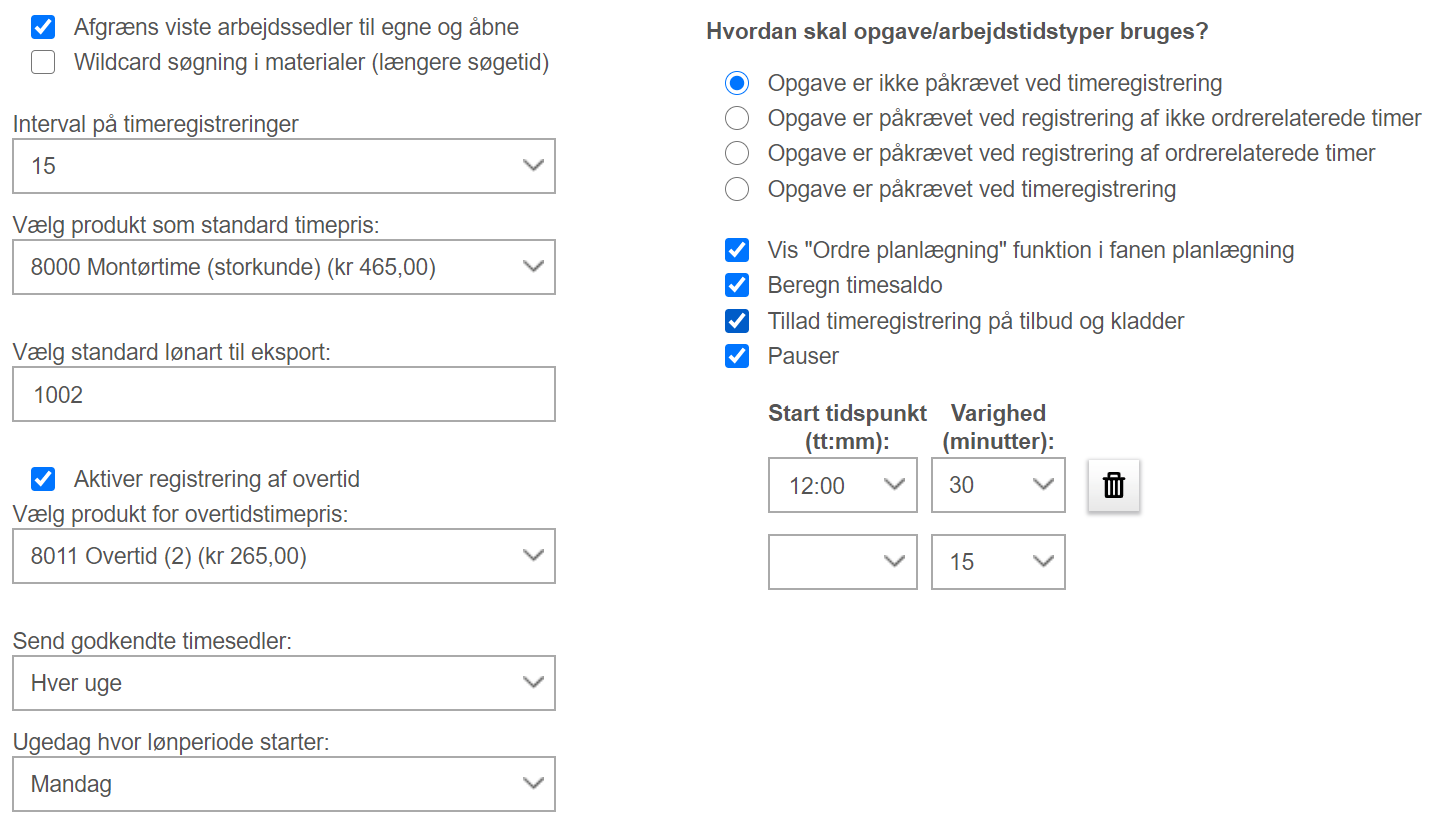Open the empty start tidspunkt dropdown
Screen dimensions: 1429x822
click(843, 562)
